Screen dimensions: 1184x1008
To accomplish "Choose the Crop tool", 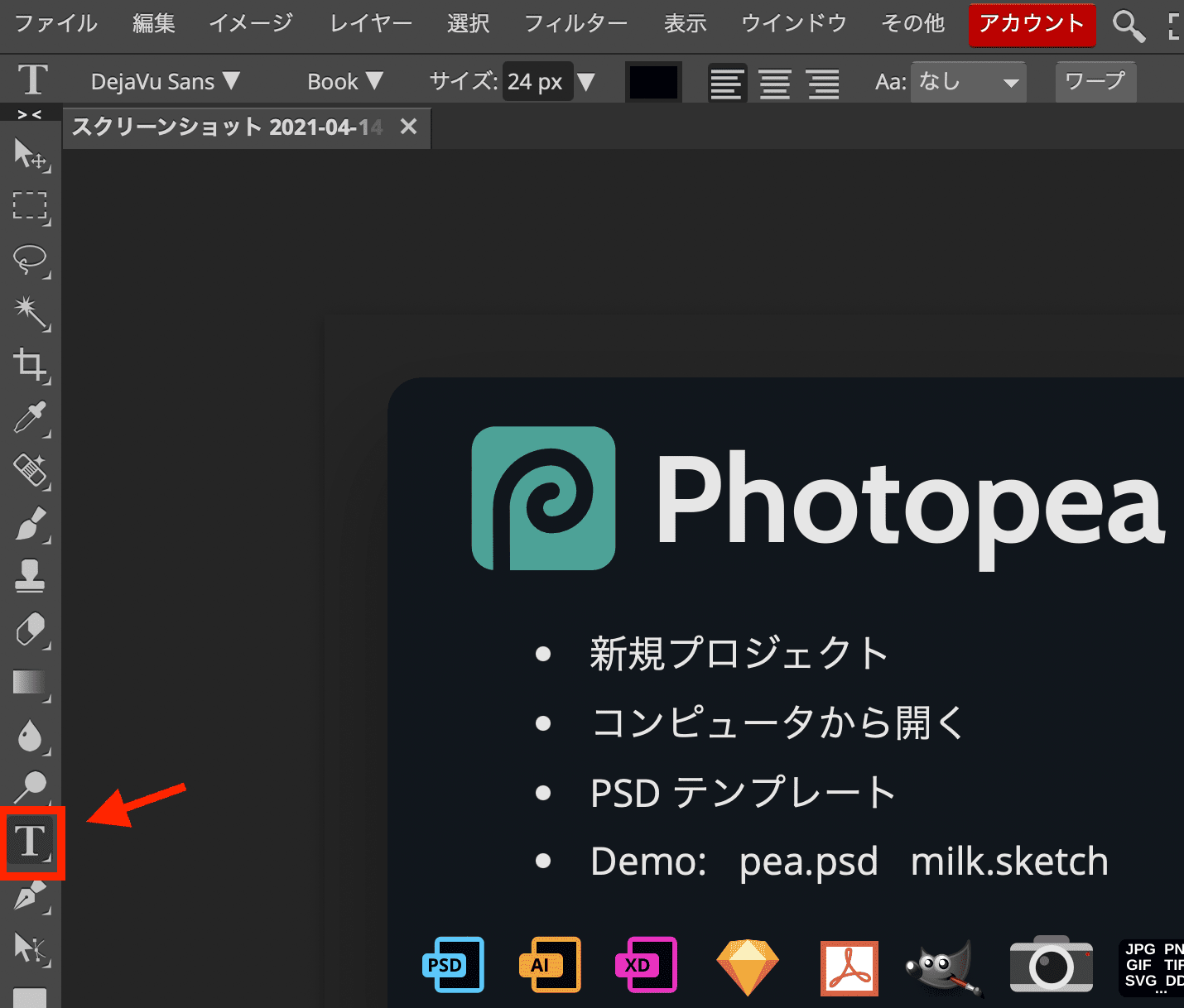I will point(31,365).
